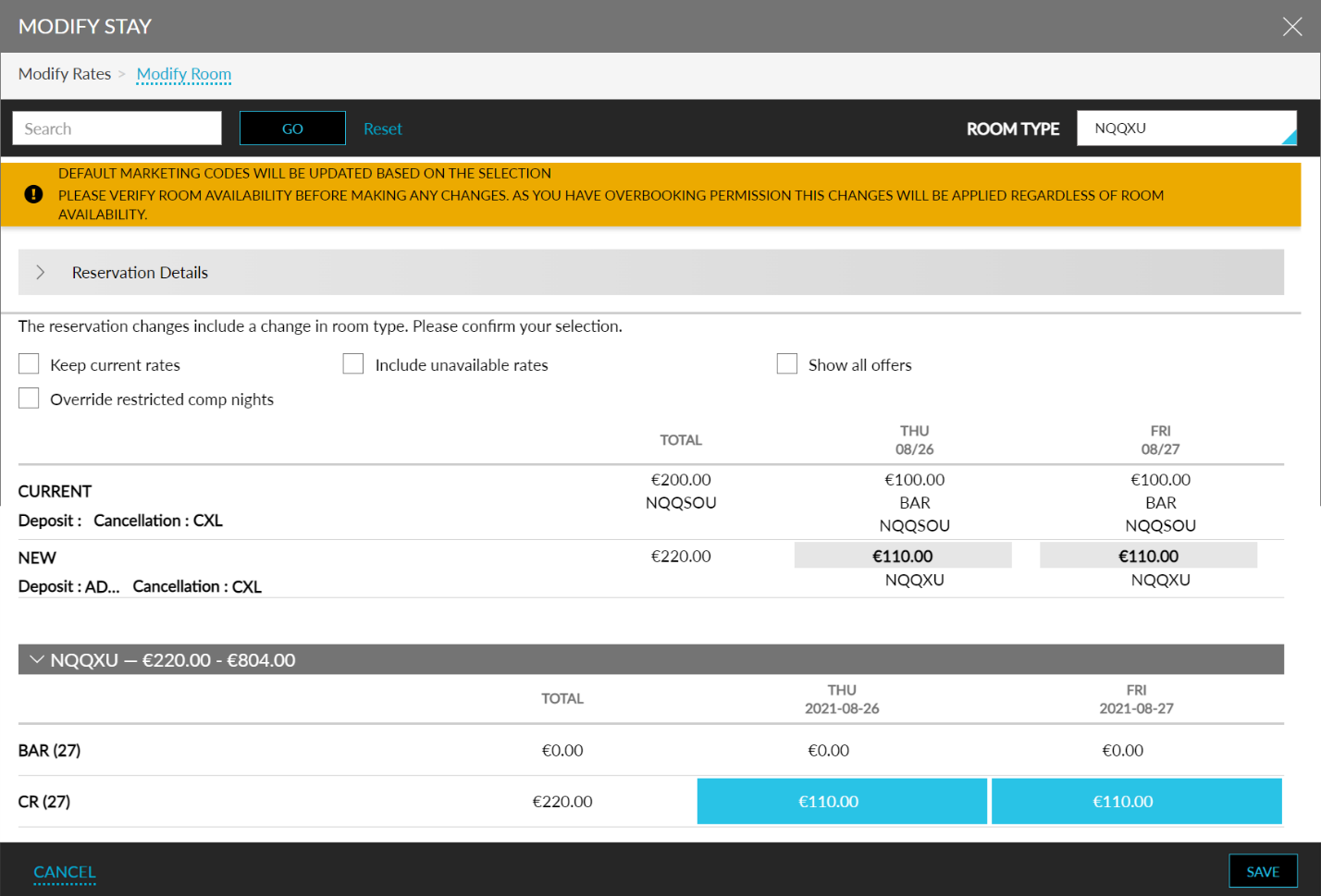Select CR rate €110.00 for Thursday
Screen dimensions: 1321x896
(x=842, y=801)
